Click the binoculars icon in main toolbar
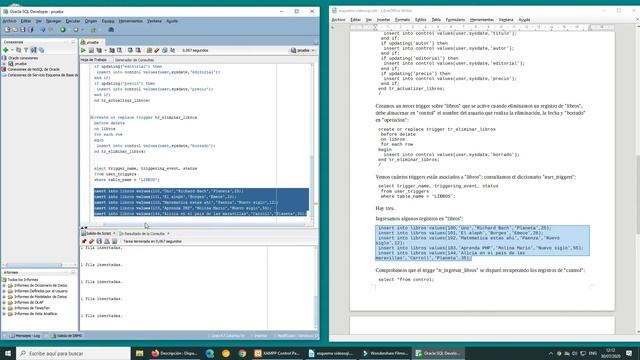 coord(111,30)
